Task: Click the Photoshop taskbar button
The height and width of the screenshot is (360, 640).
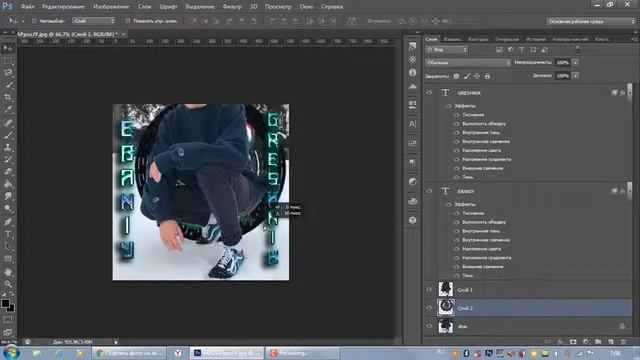Action: point(227,353)
